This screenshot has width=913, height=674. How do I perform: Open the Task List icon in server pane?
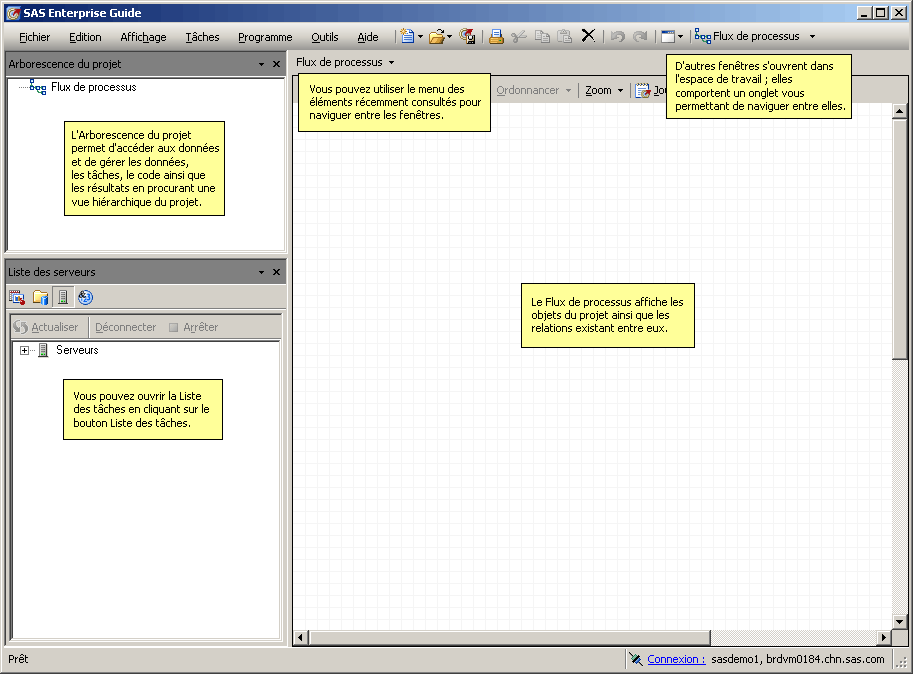pyautogui.click(x=17, y=297)
